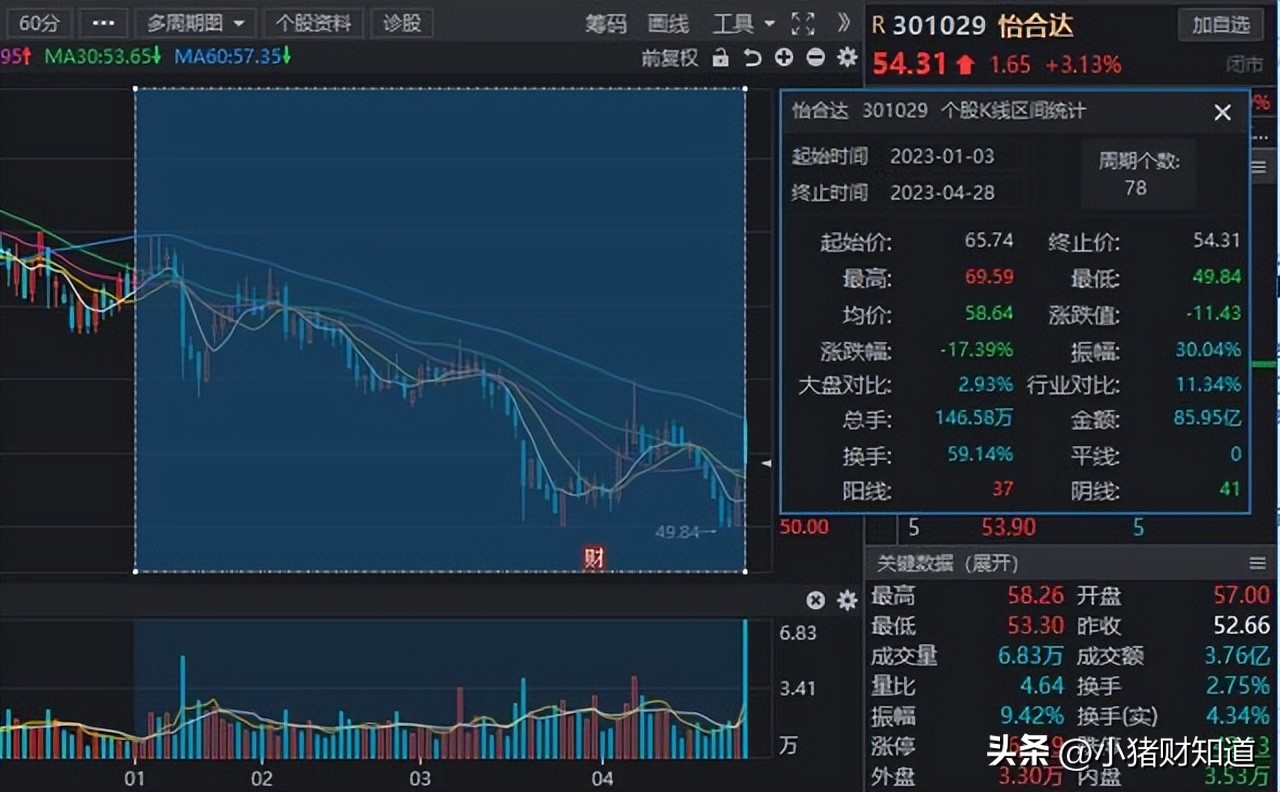Zoom out using the minus icon

pyautogui.click(x=813, y=58)
